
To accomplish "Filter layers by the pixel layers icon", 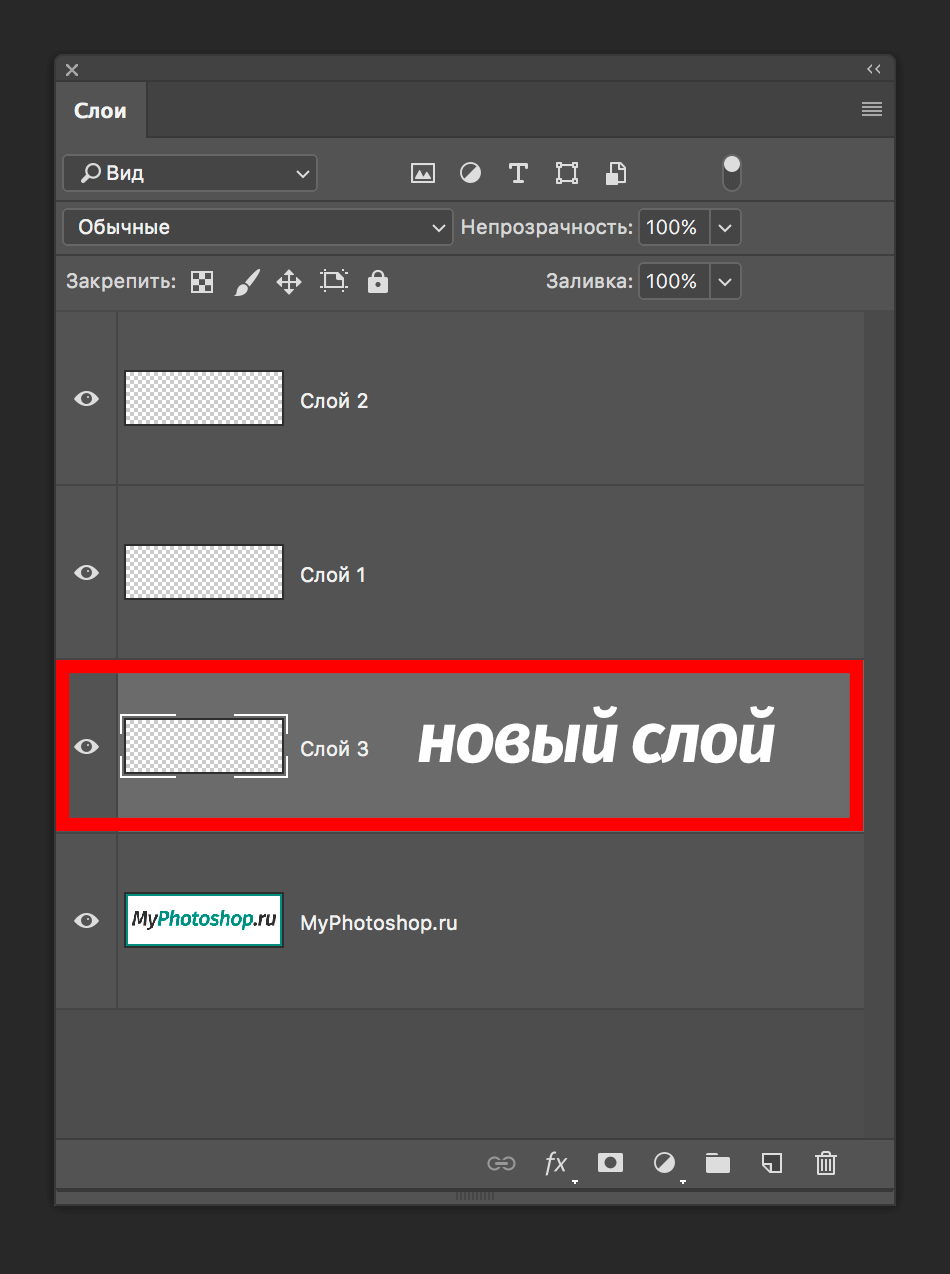I will (422, 173).
